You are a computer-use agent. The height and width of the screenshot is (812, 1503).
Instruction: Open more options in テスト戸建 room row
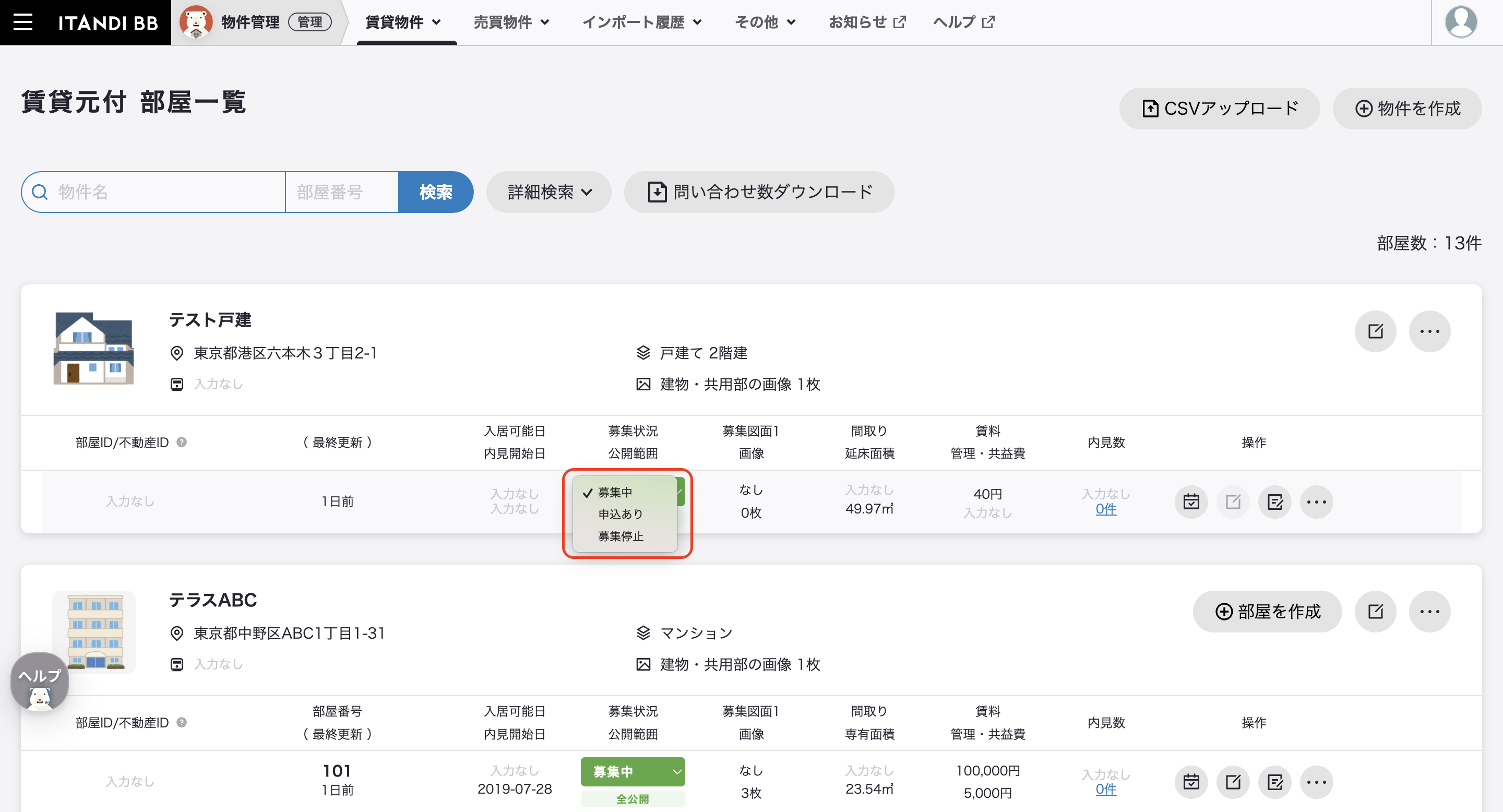click(1316, 501)
